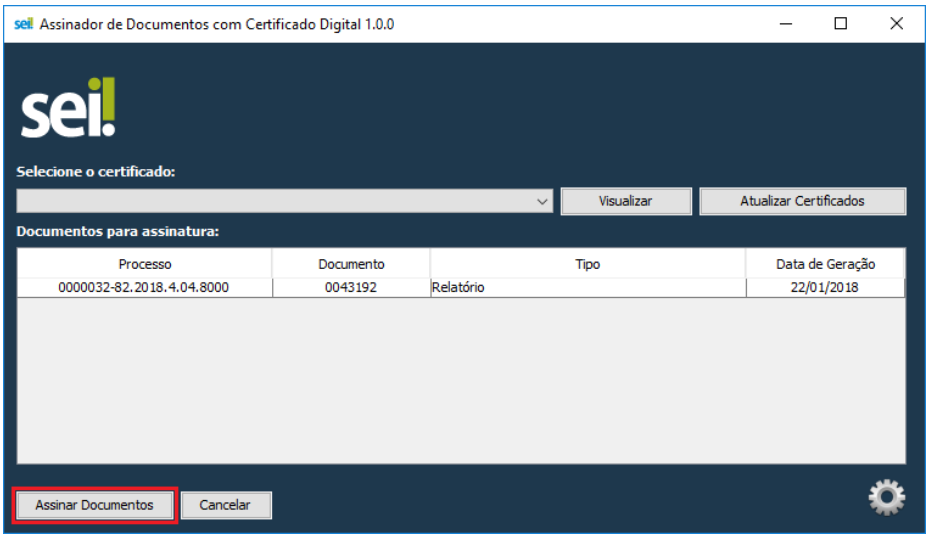
Task: Click the Cancelar button
Action: [x=225, y=505]
